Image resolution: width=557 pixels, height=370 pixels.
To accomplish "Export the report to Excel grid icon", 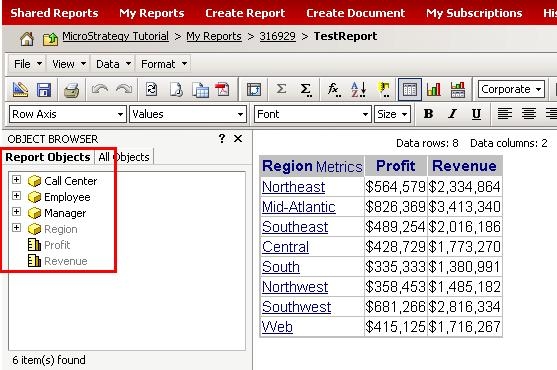I will 200,90.
